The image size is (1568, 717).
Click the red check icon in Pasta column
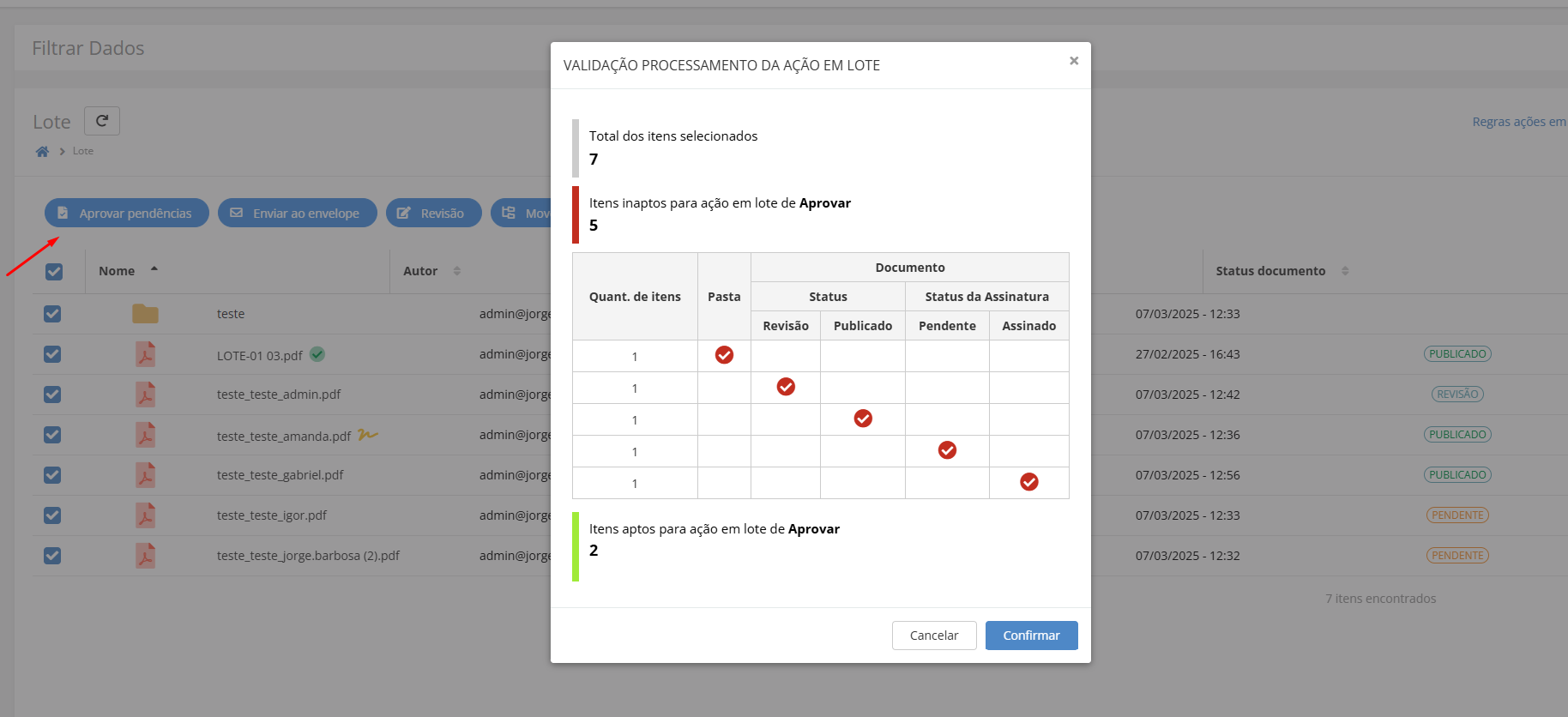pyautogui.click(x=724, y=355)
